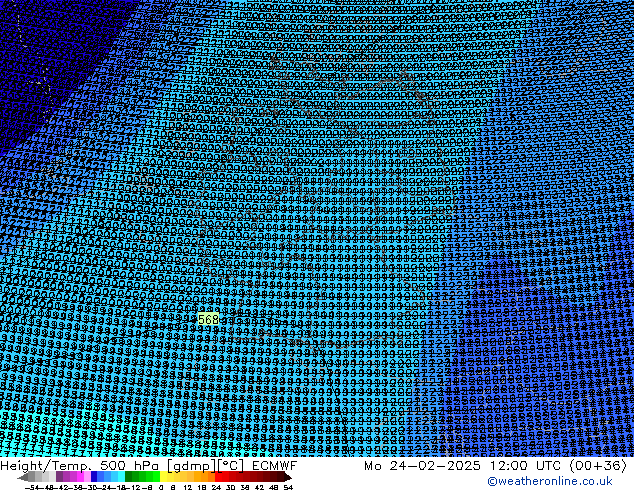Click the 54 legend value
The width and height of the screenshot is (634, 490).
pyautogui.click(x=288, y=488)
